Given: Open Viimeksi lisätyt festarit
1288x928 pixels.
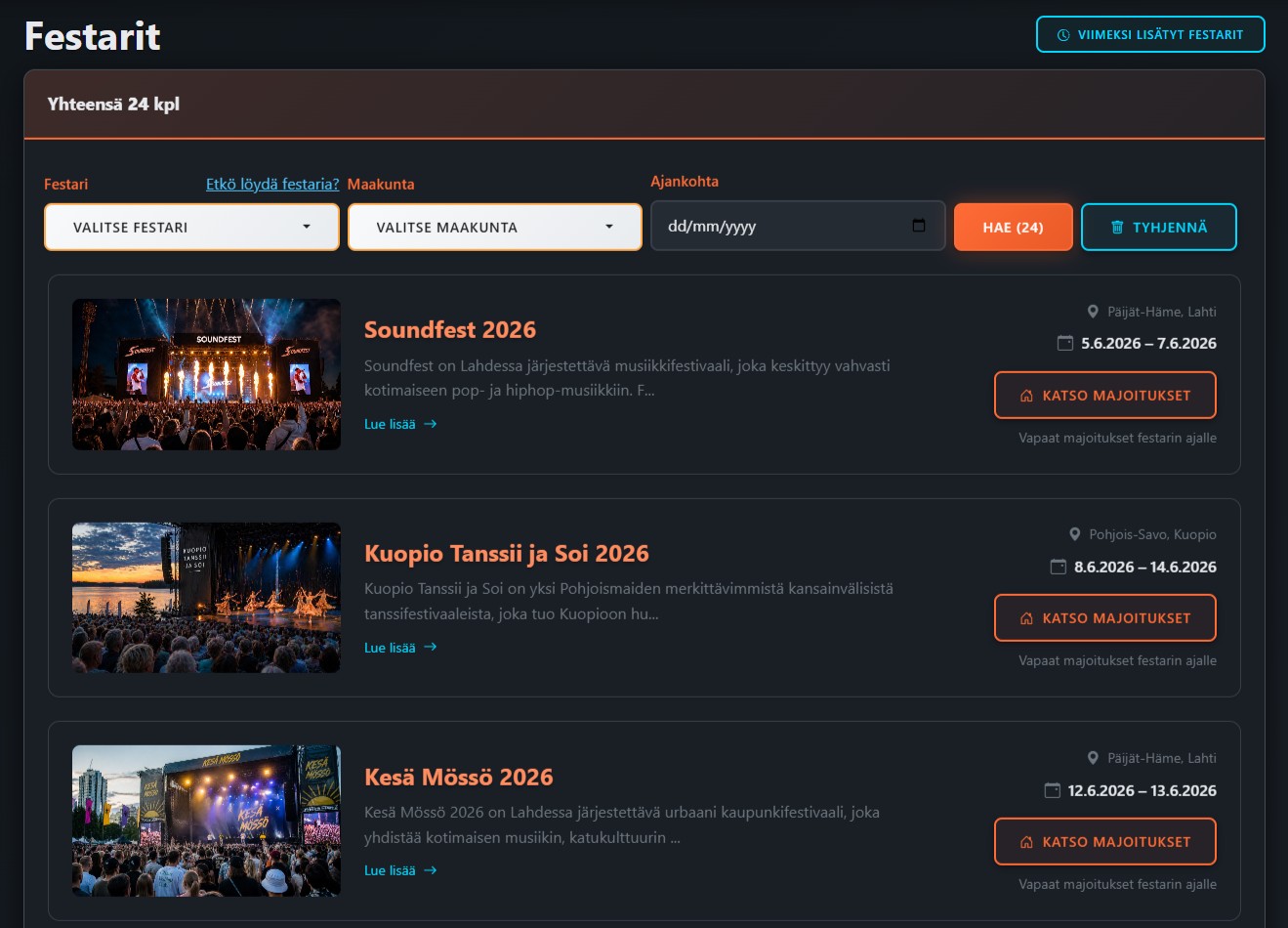Looking at the screenshot, I should (1150, 34).
